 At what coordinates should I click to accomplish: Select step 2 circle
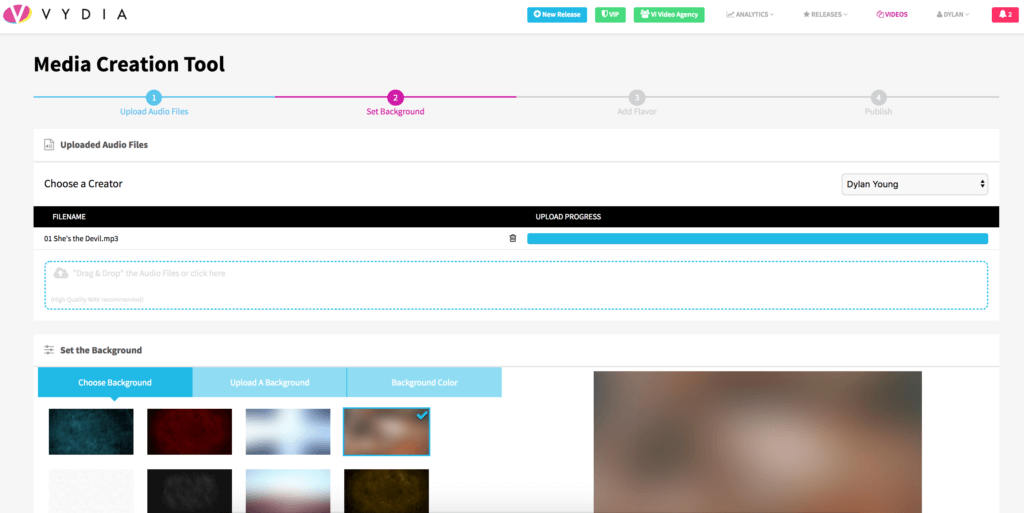(395, 97)
